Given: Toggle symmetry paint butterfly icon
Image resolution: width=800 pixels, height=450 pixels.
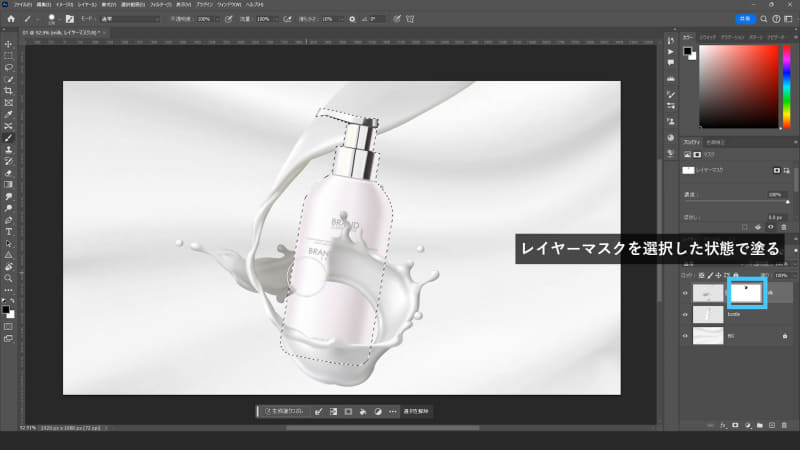Looking at the screenshot, I should click(x=410, y=19).
